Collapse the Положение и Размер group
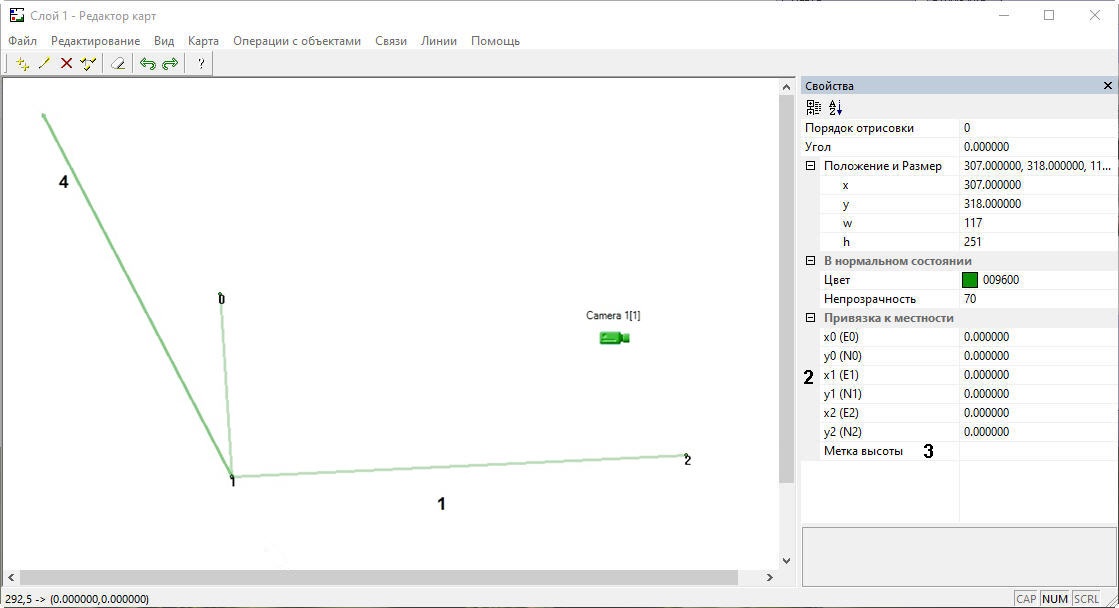The image size is (1119, 608). (x=811, y=166)
